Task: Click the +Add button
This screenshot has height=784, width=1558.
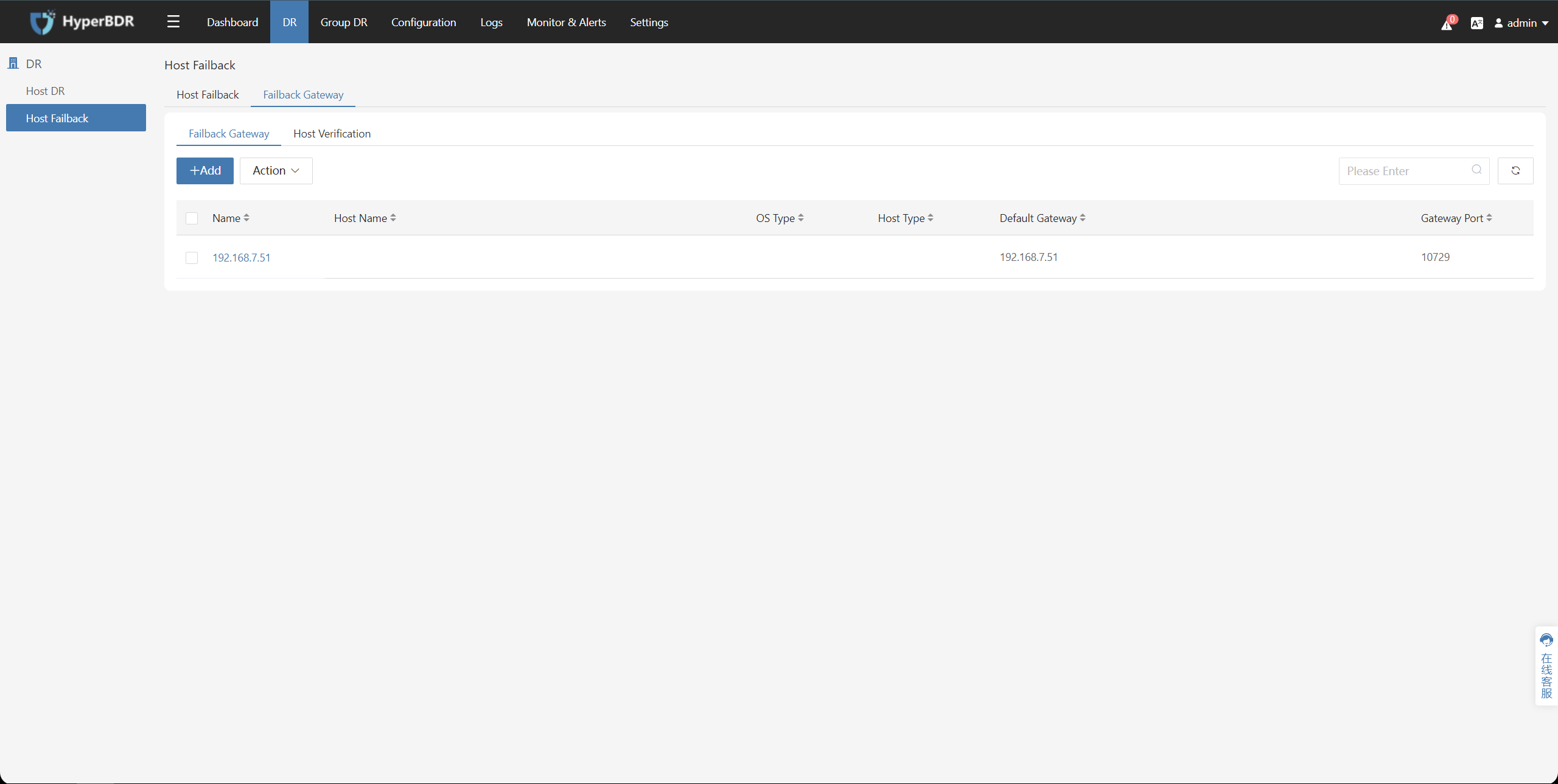Action: [205, 171]
